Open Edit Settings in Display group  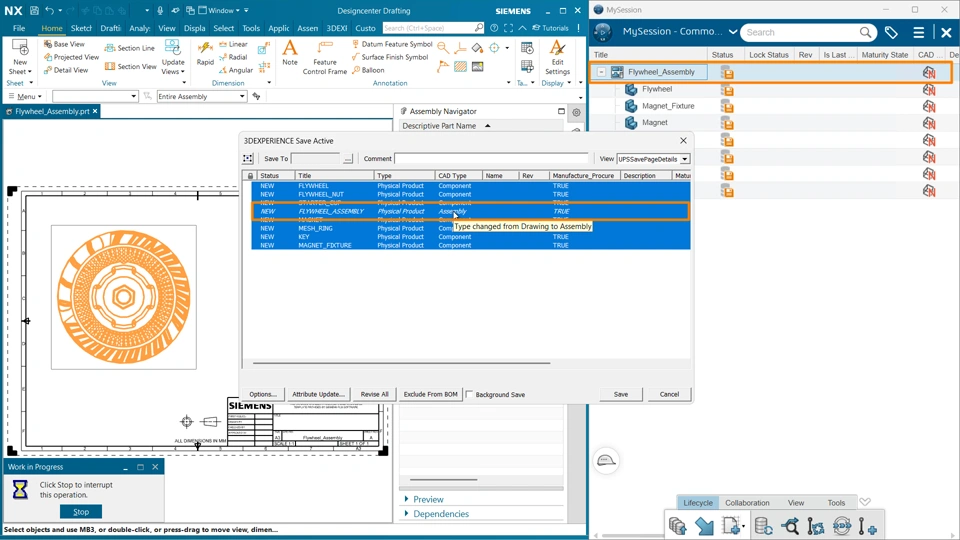557,58
